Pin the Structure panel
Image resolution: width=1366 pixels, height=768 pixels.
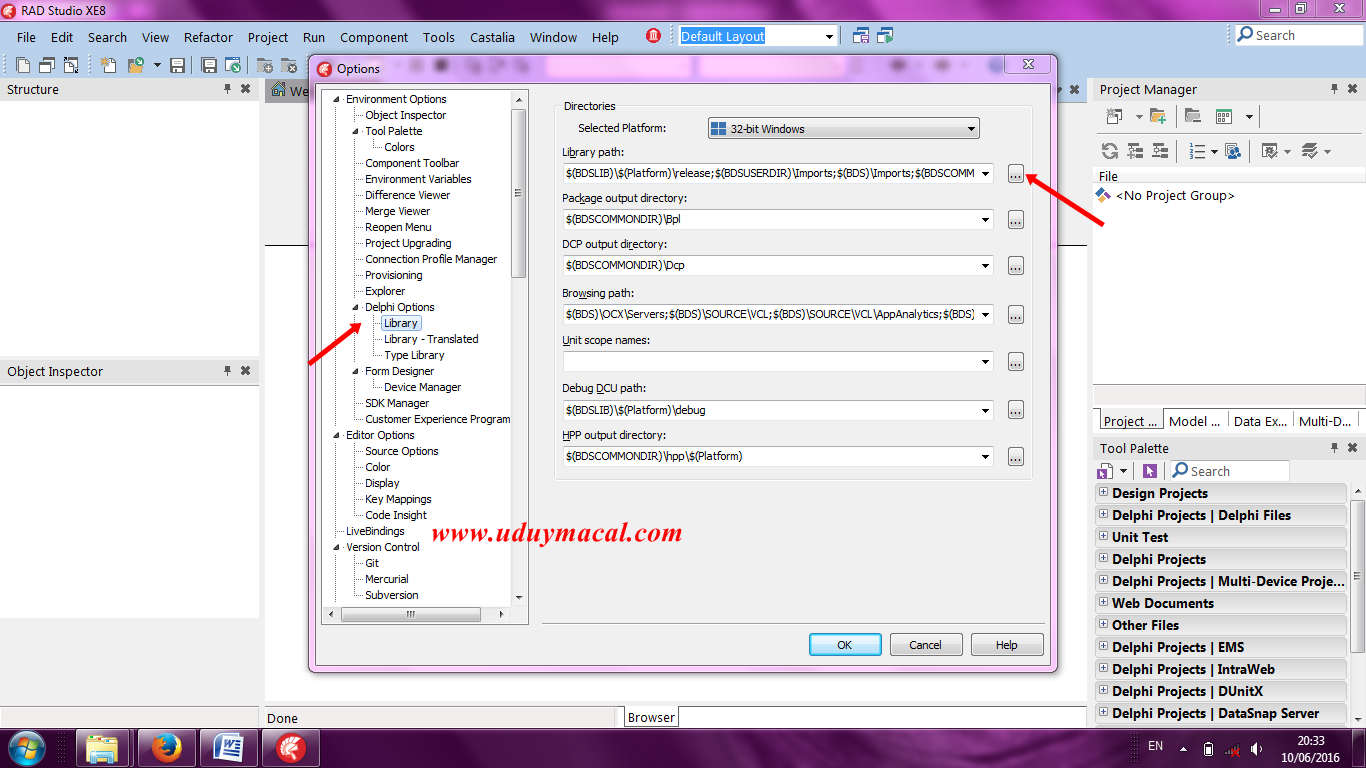click(227, 89)
